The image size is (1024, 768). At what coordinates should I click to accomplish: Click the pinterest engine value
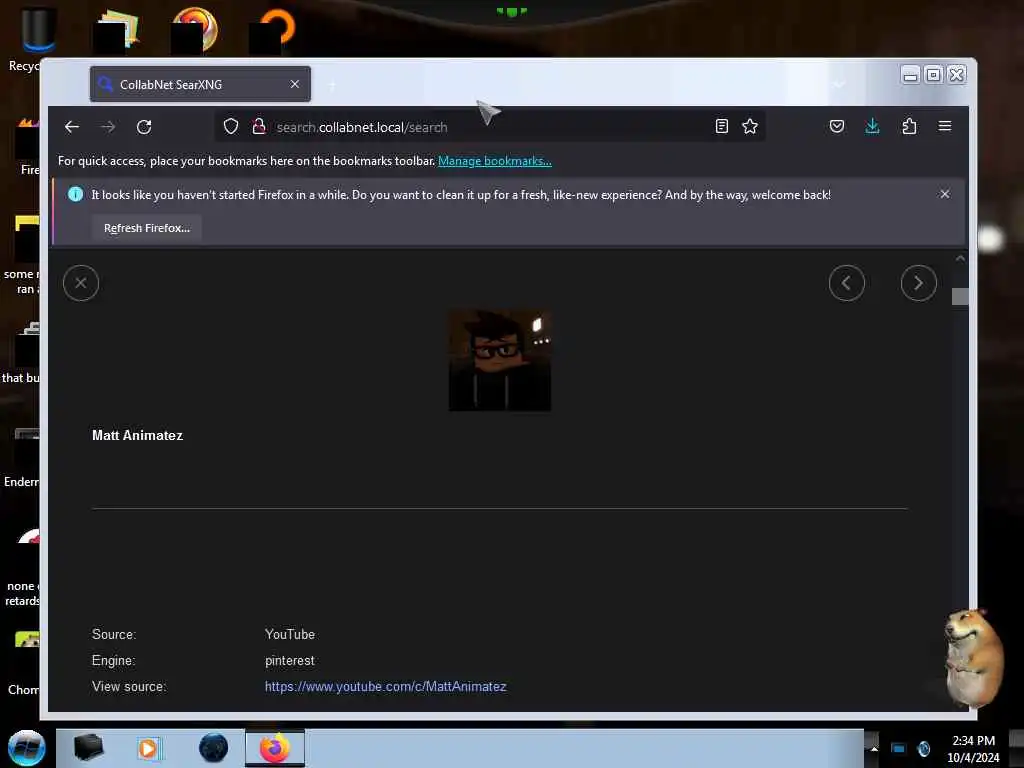[x=290, y=660]
